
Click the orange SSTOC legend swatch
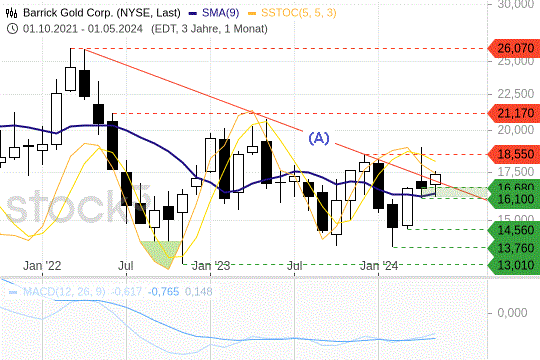coord(252,14)
